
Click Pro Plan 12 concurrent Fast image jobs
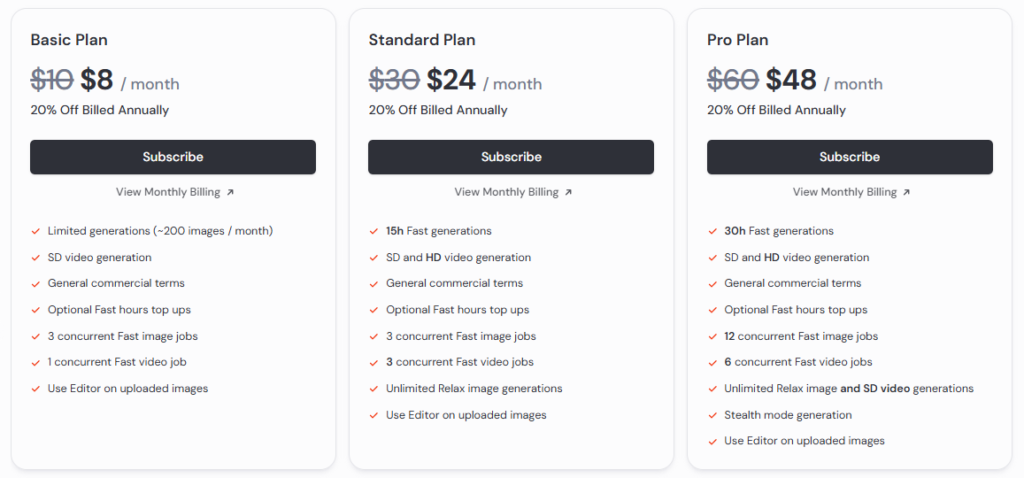coord(801,336)
